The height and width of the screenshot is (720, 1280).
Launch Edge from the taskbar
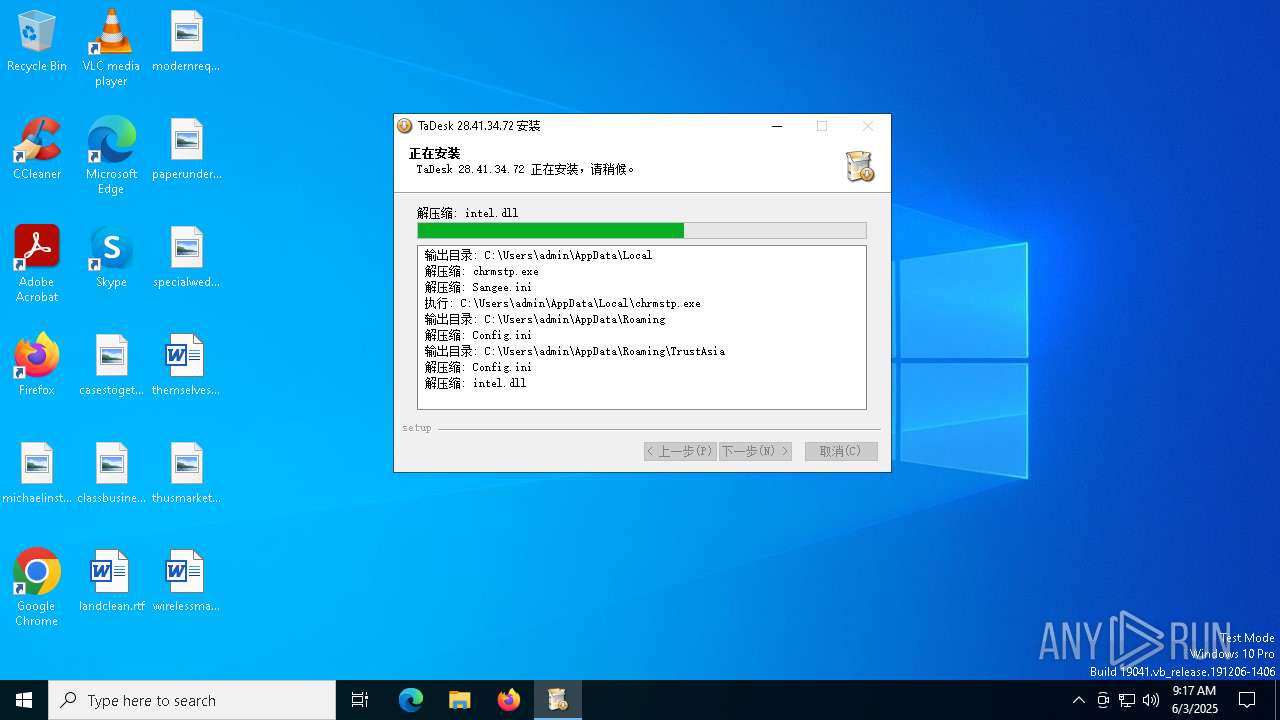pyautogui.click(x=411, y=700)
